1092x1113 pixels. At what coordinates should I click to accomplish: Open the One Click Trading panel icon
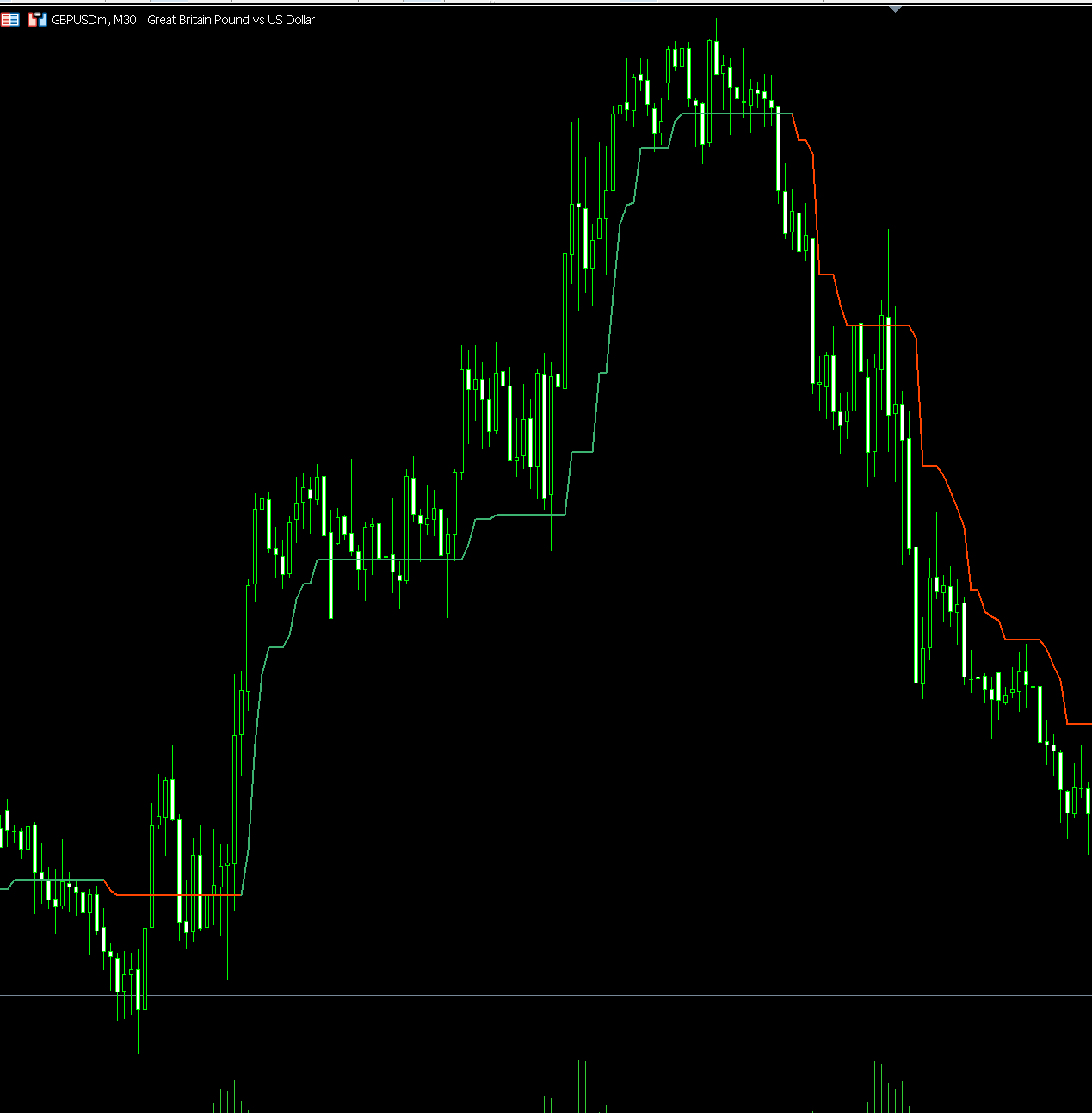pos(9,20)
